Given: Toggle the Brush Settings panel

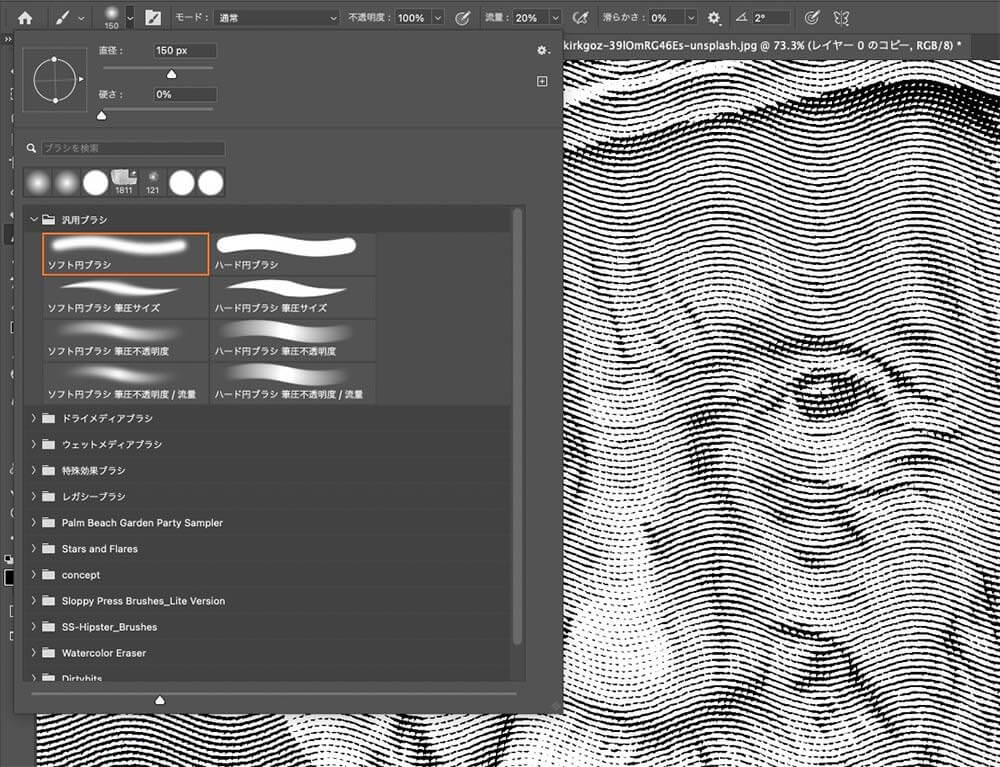Looking at the screenshot, I should point(153,18).
